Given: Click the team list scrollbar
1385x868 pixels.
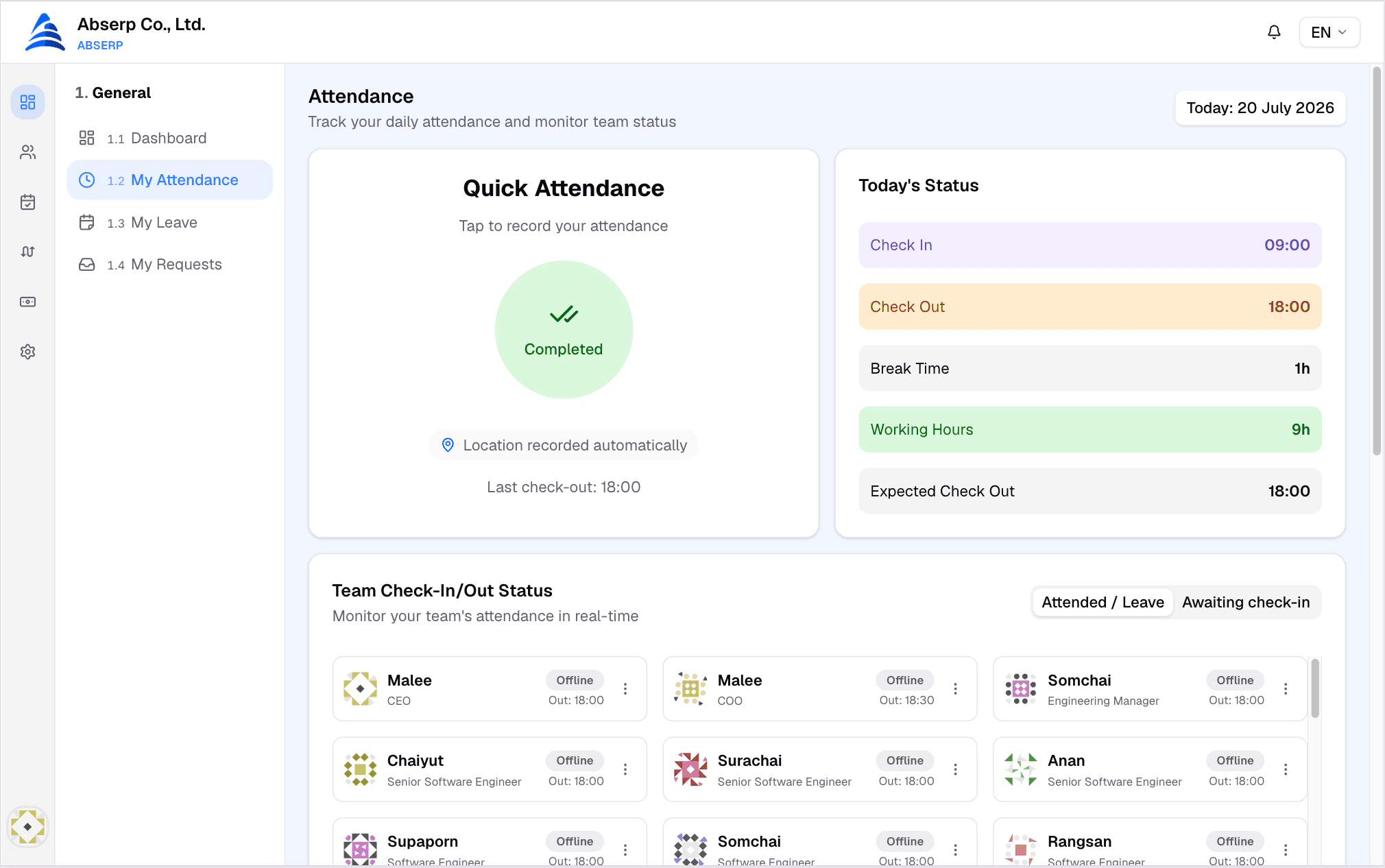Looking at the screenshot, I should pos(1314,688).
